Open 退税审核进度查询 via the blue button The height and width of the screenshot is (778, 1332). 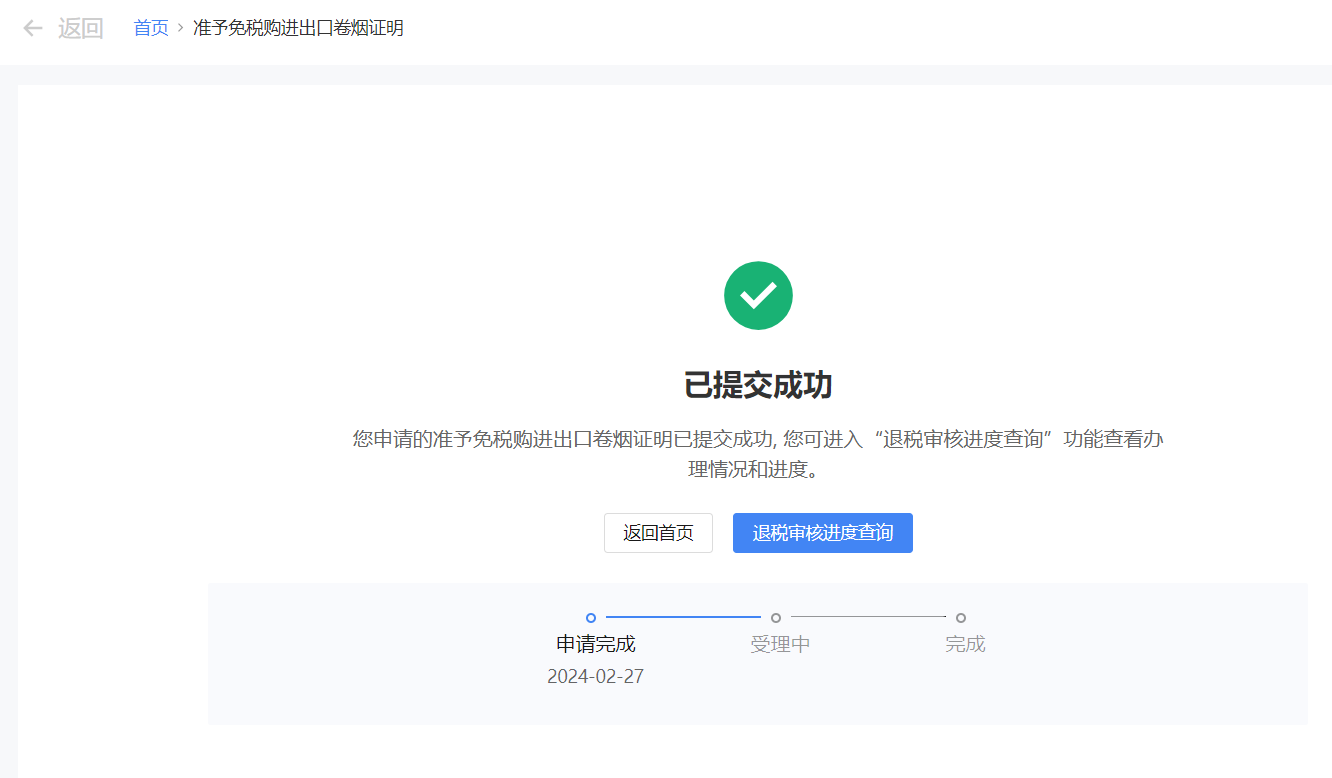822,533
